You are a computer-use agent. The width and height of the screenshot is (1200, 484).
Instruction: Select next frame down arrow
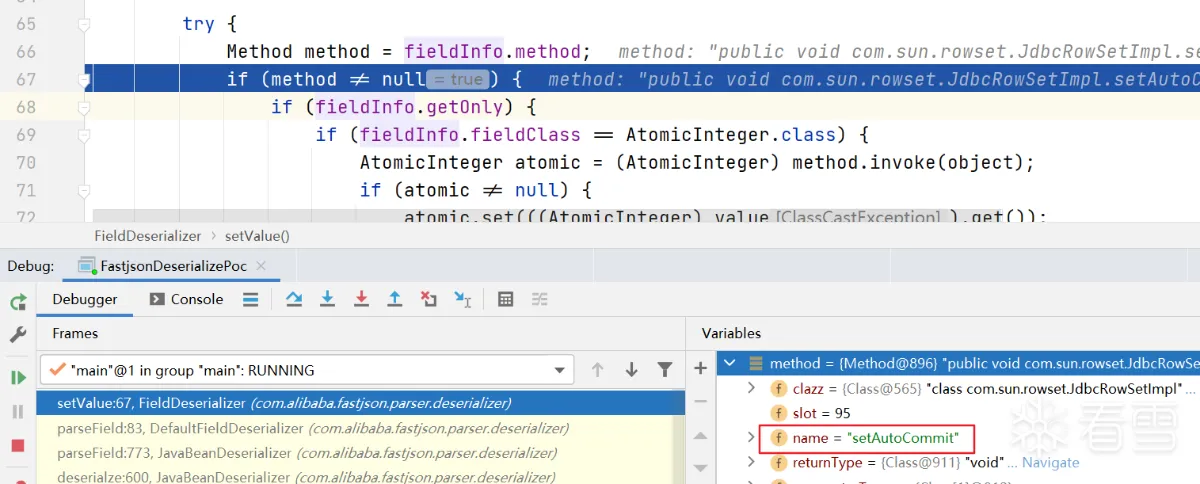click(x=631, y=370)
